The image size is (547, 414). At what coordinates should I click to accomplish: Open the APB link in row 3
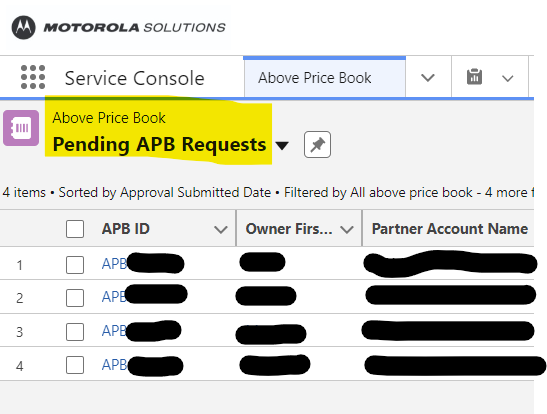[114, 330]
